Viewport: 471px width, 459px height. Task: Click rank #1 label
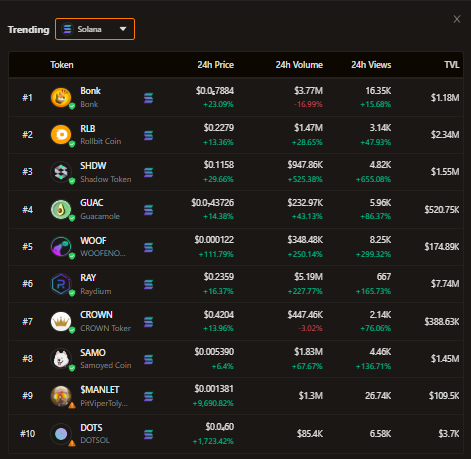pyautogui.click(x=27, y=98)
